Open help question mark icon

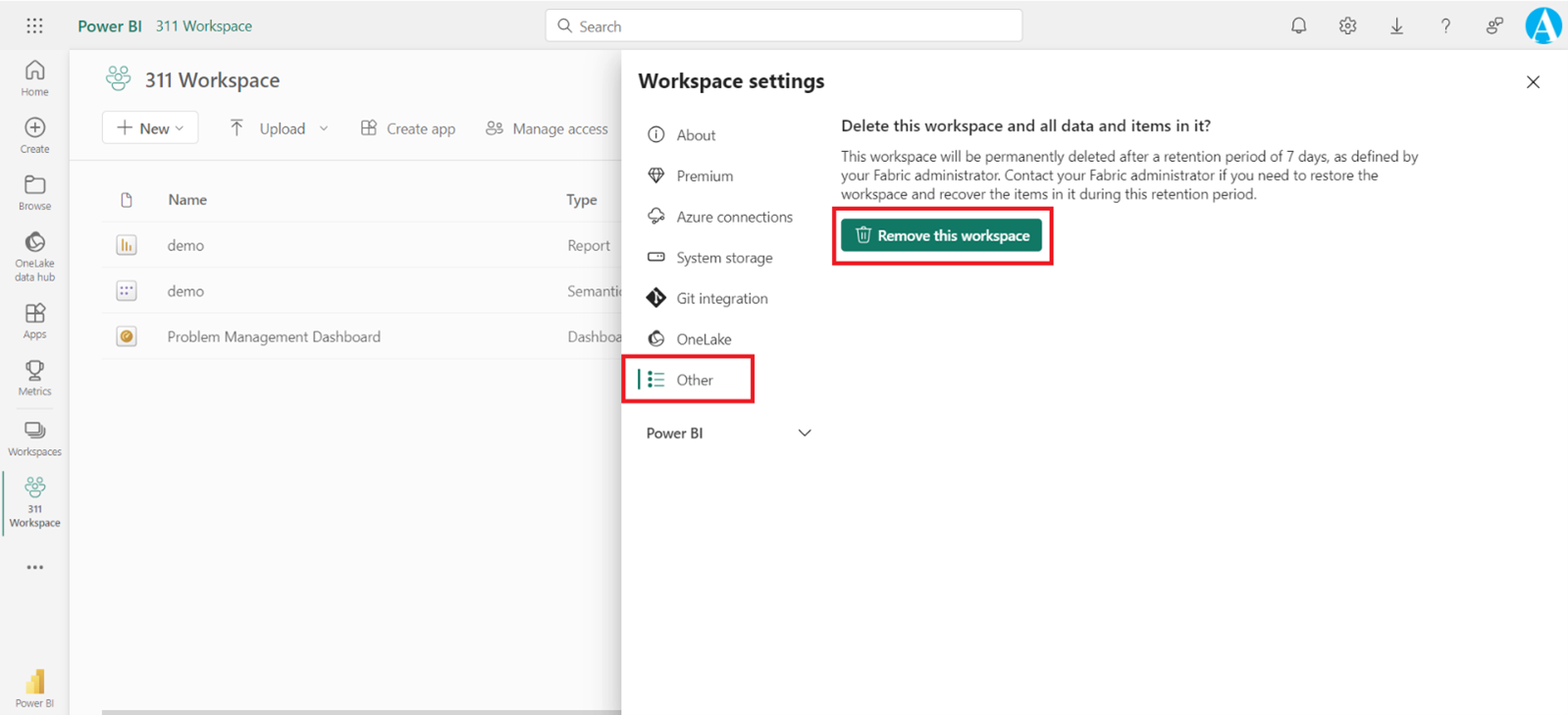(x=1445, y=26)
